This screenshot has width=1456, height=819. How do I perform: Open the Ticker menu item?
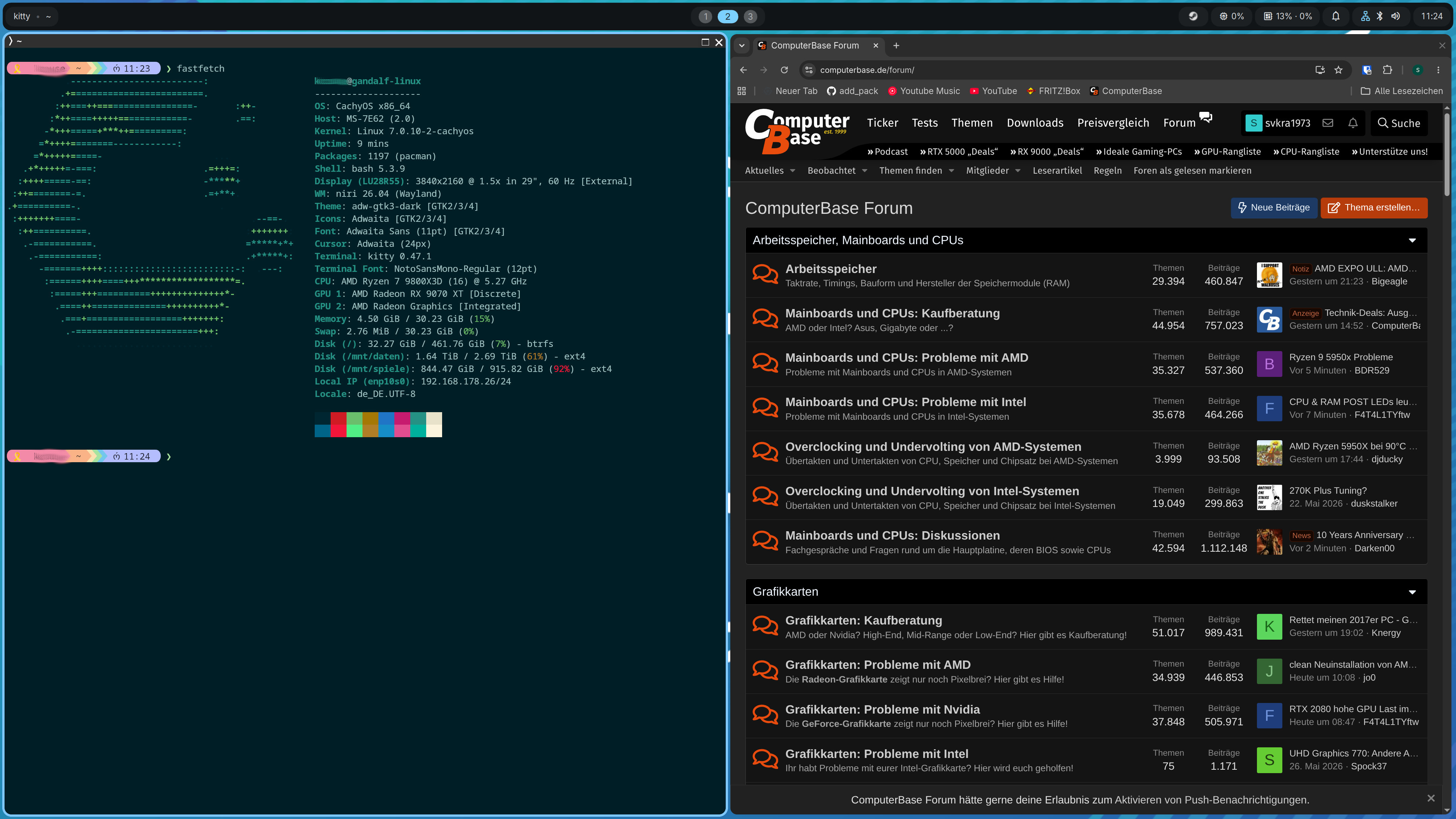[882, 123]
